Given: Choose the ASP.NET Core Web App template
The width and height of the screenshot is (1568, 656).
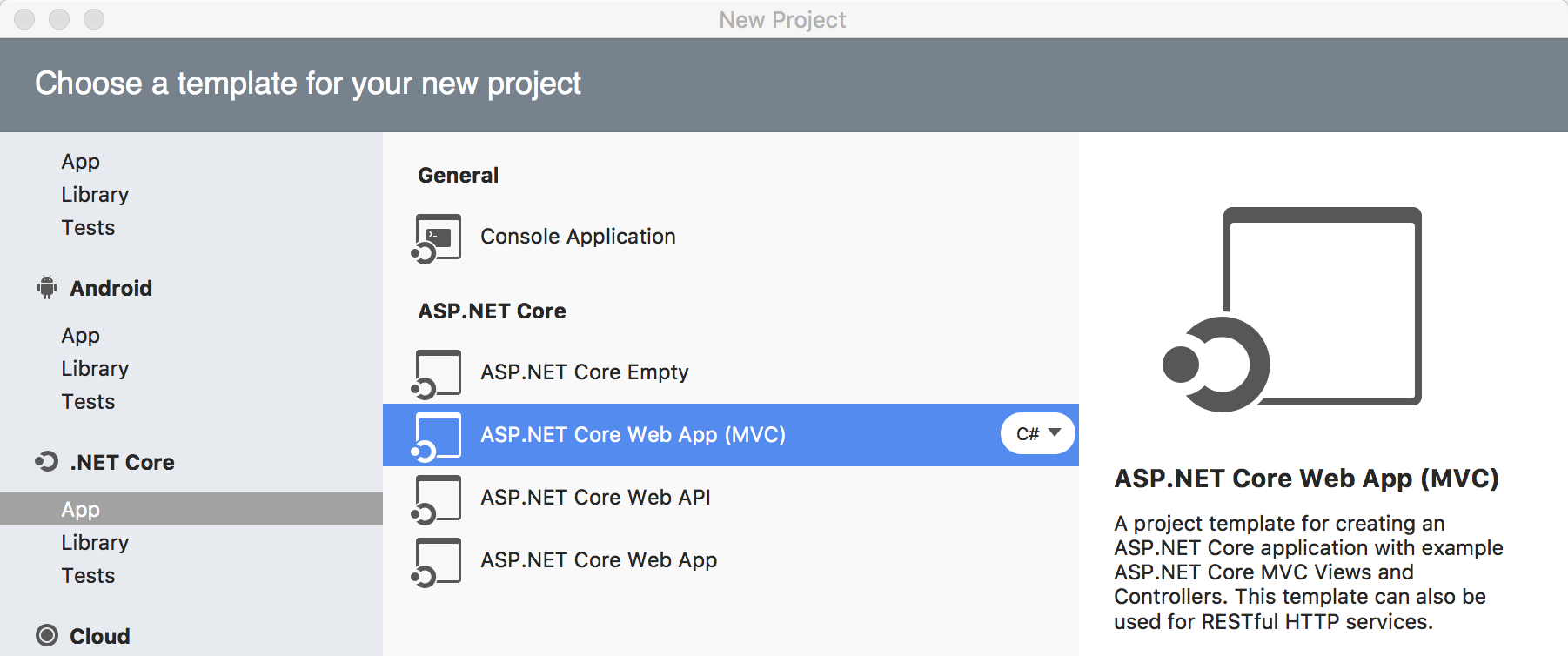Looking at the screenshot, I should 731,560.
